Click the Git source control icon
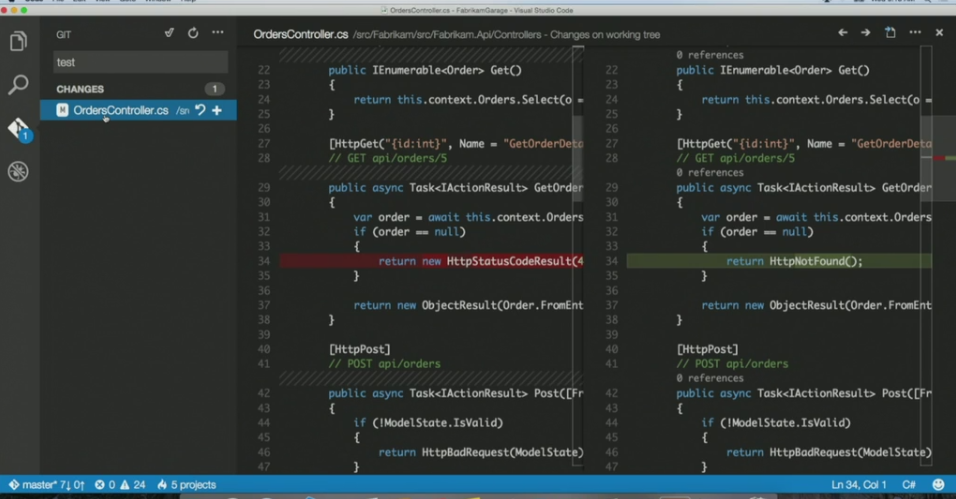956x499 pixels. coord(18,129)
